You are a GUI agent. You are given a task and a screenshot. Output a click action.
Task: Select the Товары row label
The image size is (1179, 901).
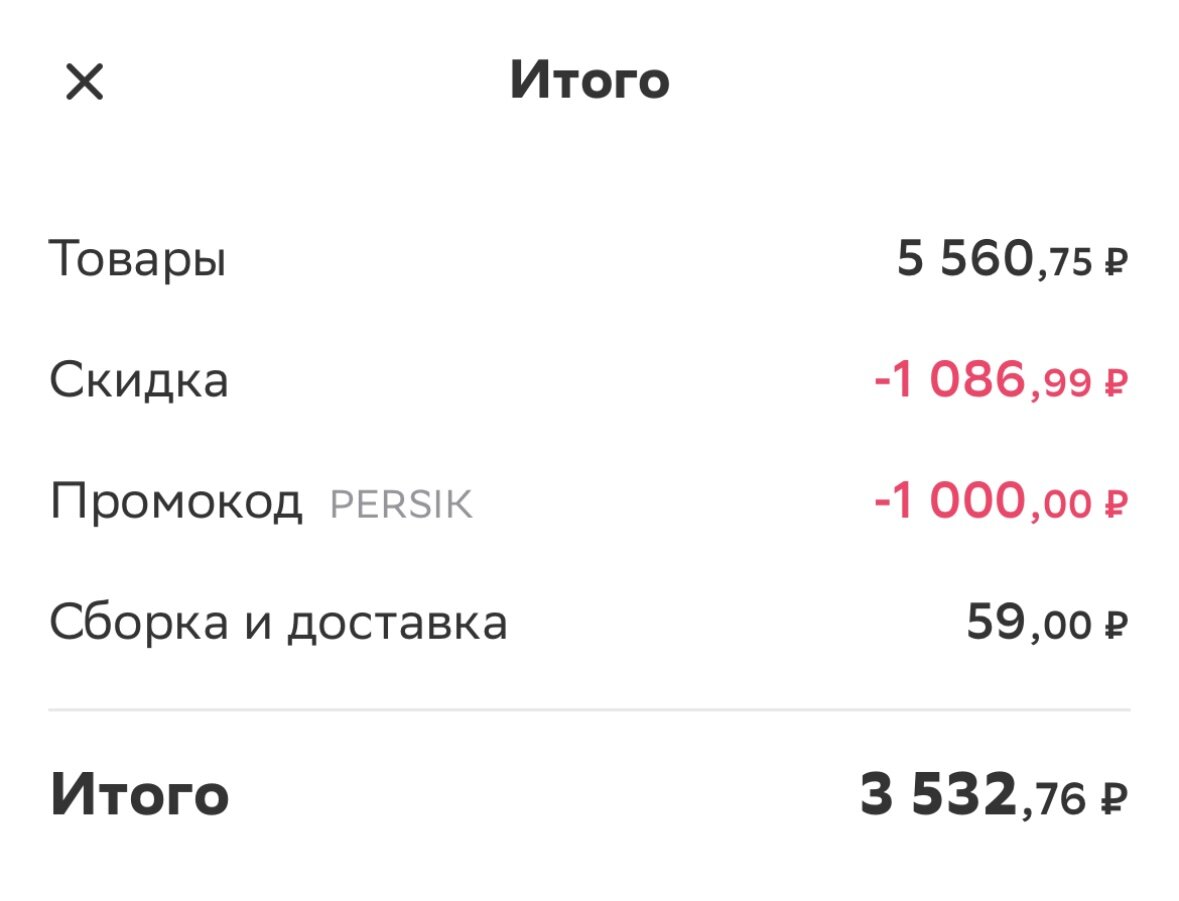pos(138,259)
